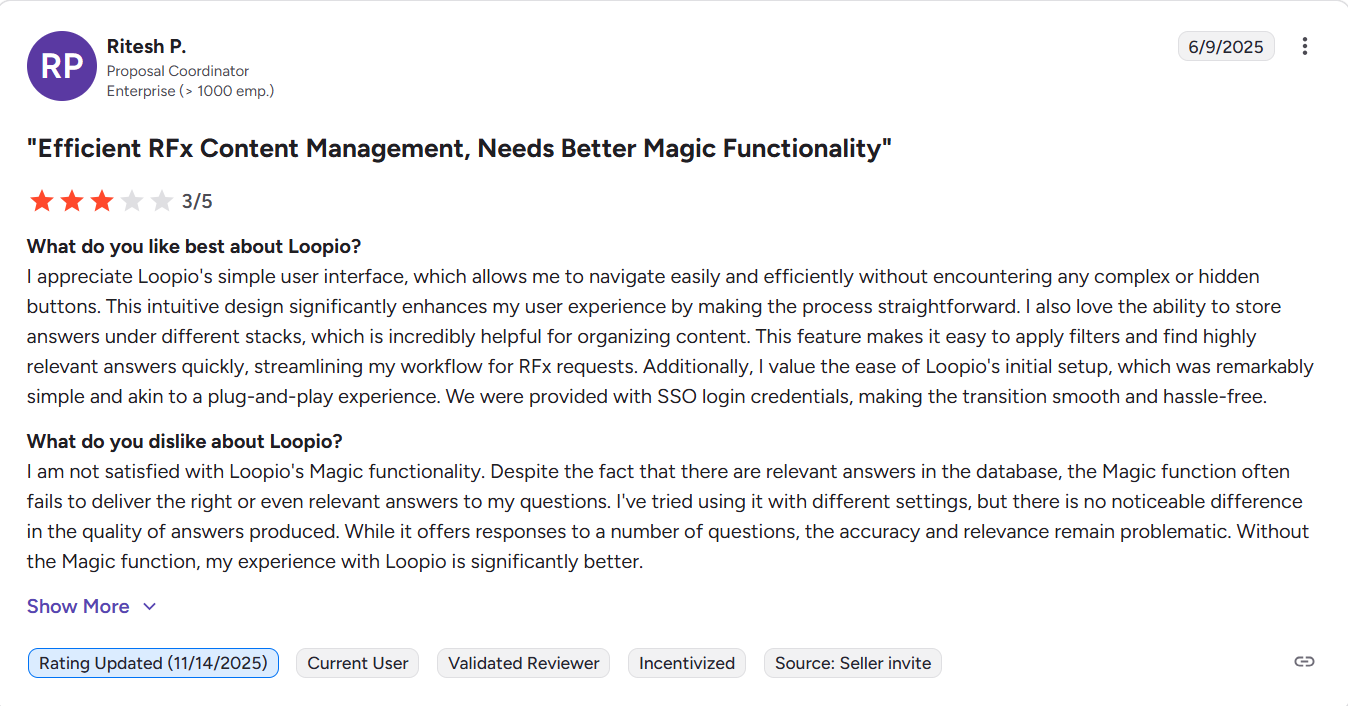Click the What do you dislike heading
Viewport: 1348px width, 706px height.
pos(185,441)
